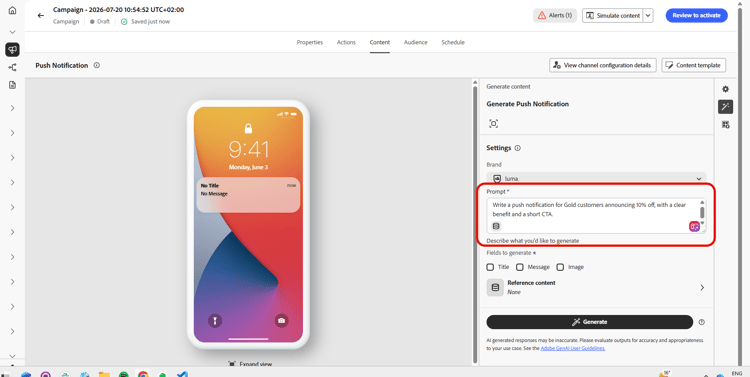750x377 pixels.
Task: Click the pink extension icon in Prompt box
Action: point(694,226)
